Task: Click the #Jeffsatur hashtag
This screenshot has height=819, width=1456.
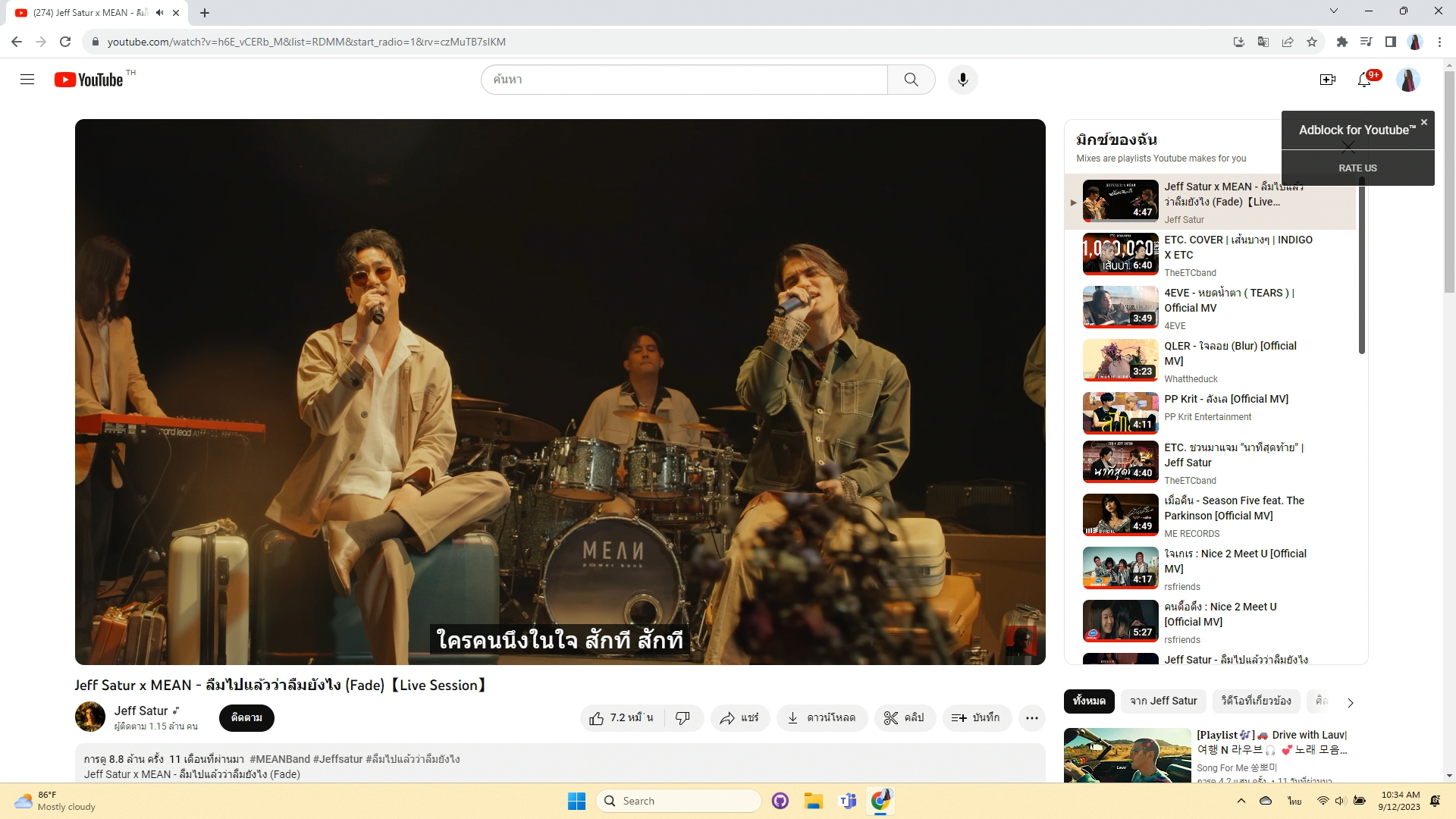Action: 337,759
